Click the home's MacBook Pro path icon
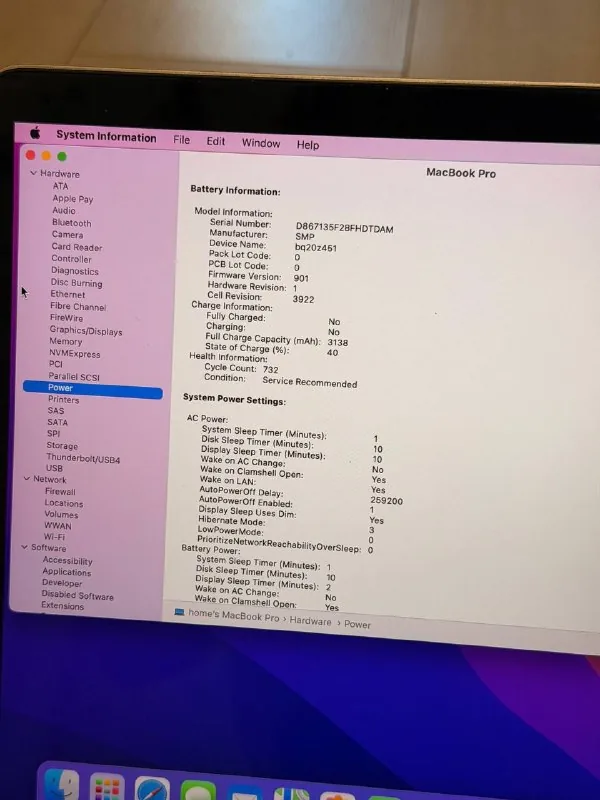This screenshot has width=600, height=800. pos(179,612)
